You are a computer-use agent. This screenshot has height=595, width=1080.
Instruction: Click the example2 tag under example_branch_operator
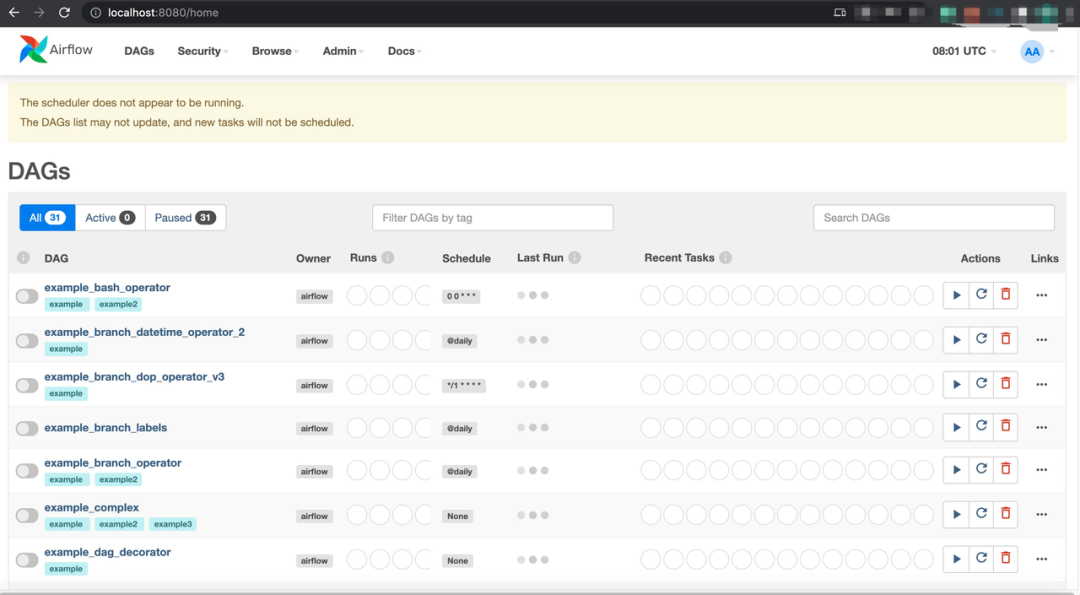118,479
